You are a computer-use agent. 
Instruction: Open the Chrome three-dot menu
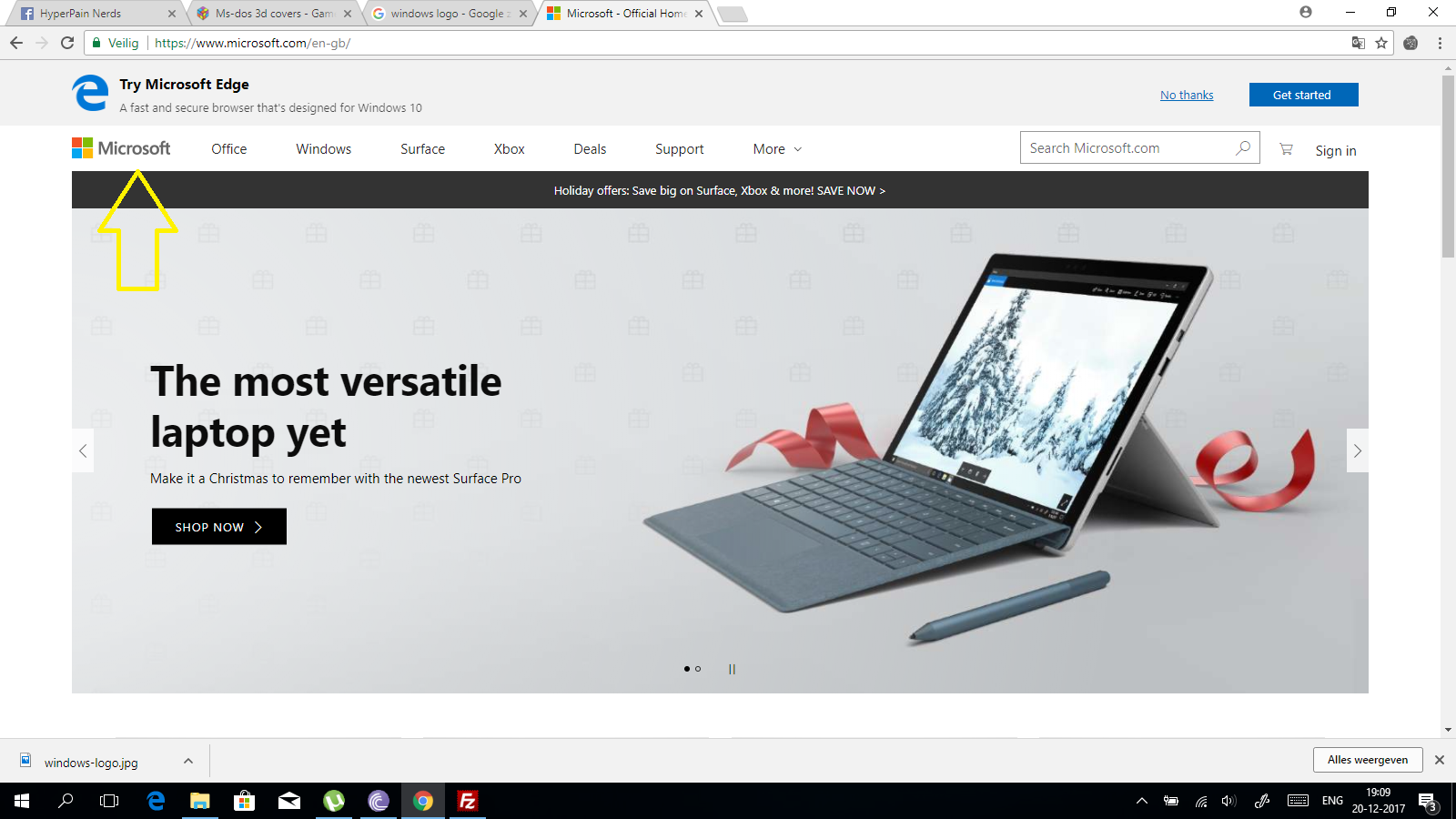(1440, 43)
